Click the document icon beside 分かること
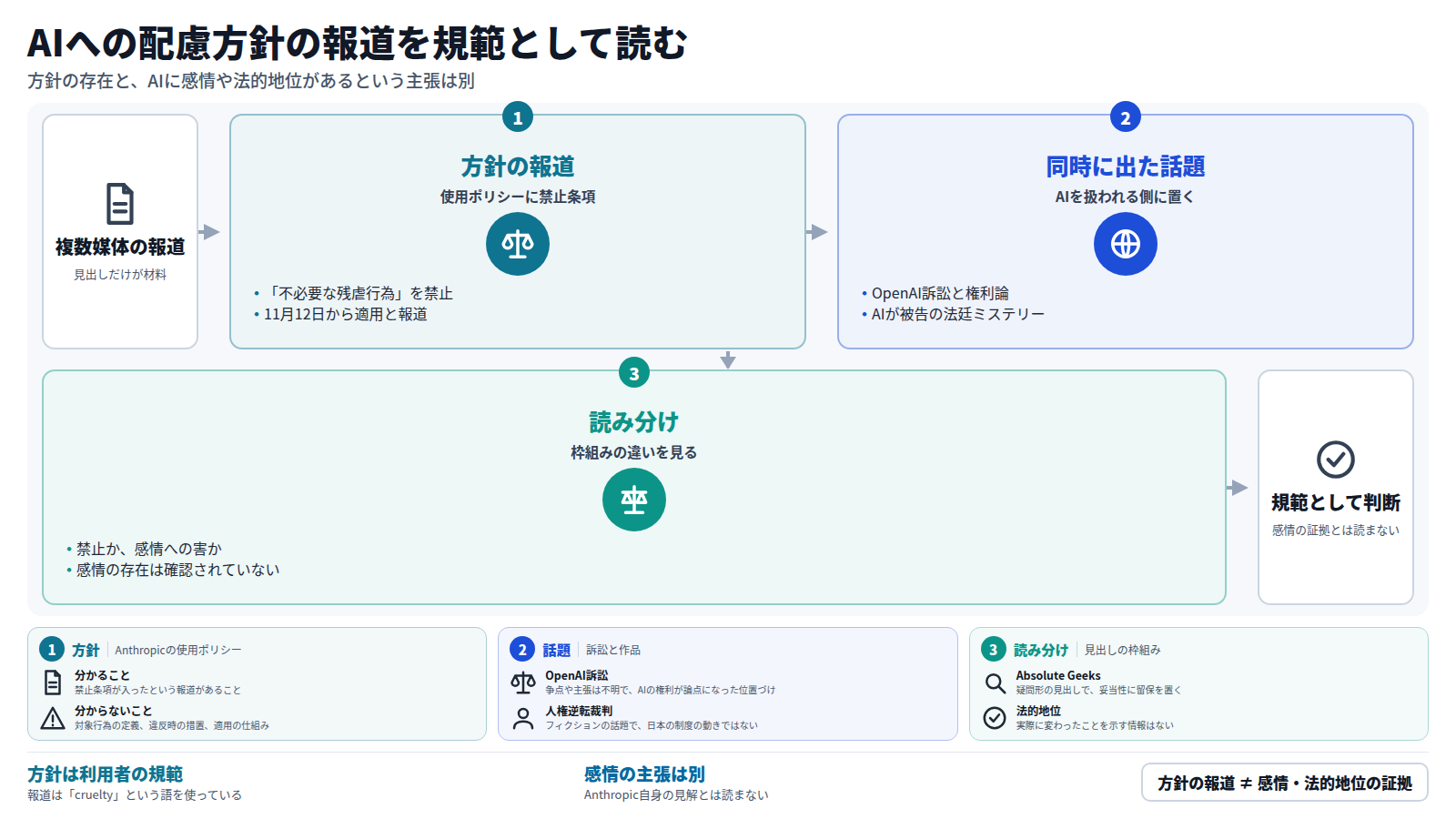Screen dimensions: 1456x819 click(53, 682)
